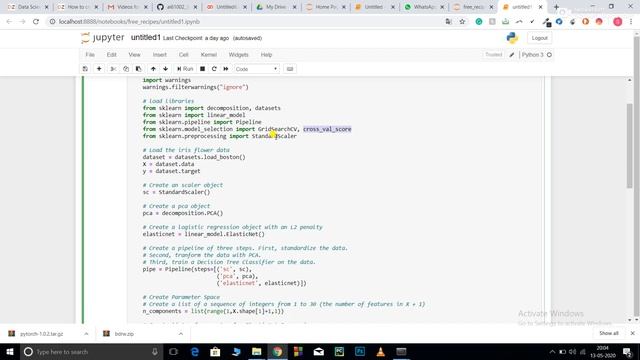Click the localhost address bar
The height and width of the screenshot is (360, 640).
245,22
